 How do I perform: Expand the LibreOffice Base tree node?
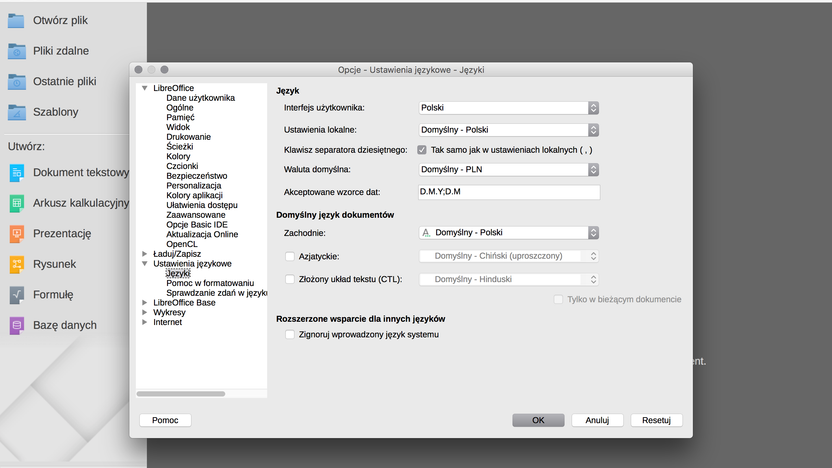pyautogui.click(x=144, y=303)
